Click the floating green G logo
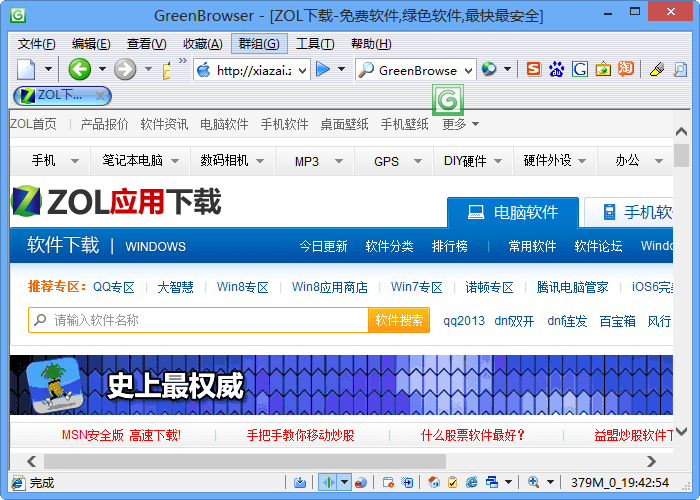The image size is (700, 500). [x=448, y=100]
